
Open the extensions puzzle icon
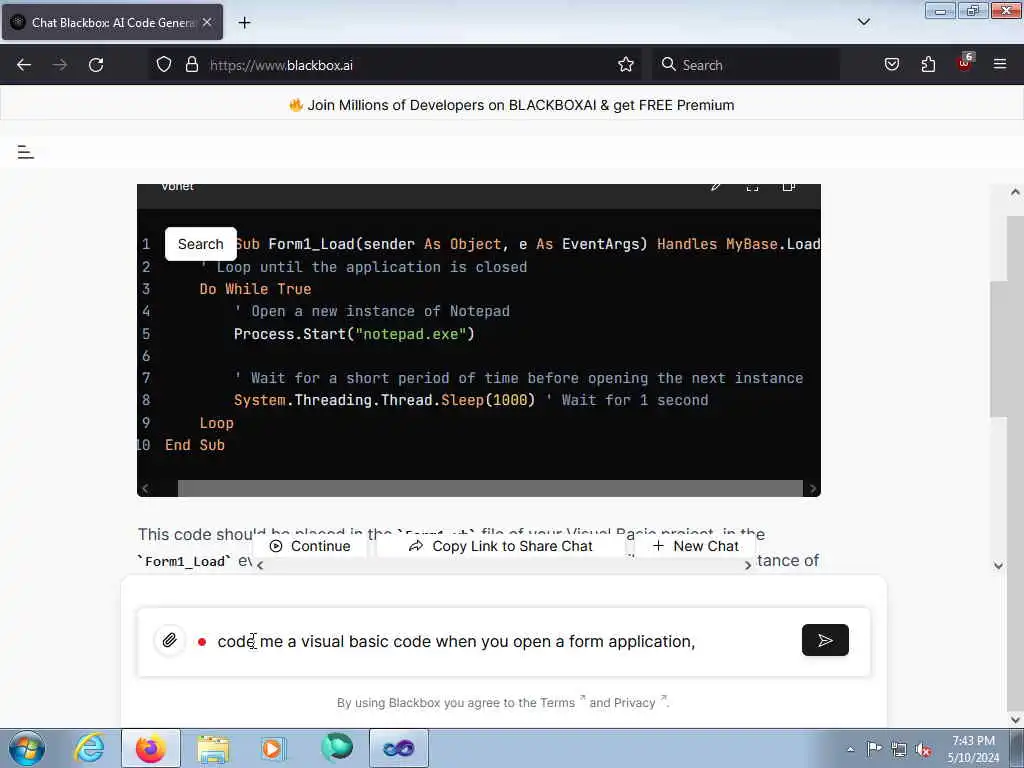click(x=928, y=65)
